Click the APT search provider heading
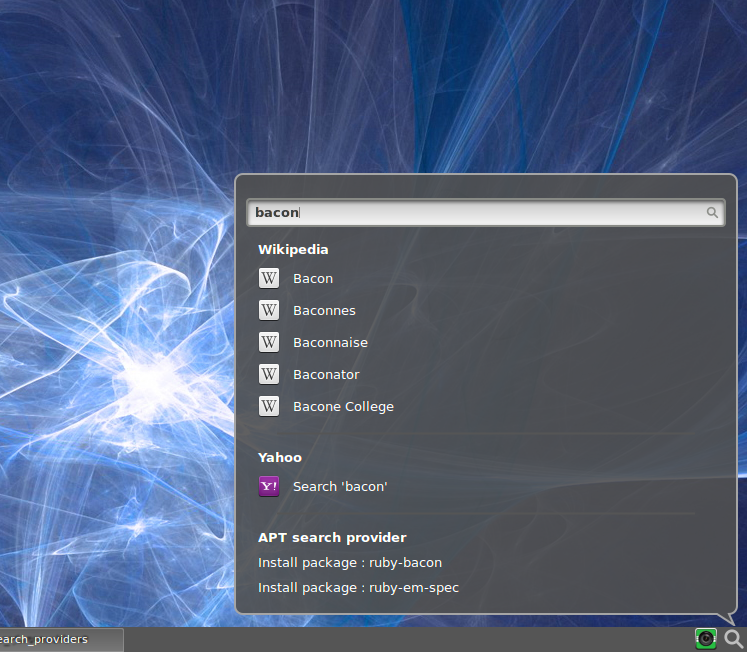 click(x=332, y=538)
